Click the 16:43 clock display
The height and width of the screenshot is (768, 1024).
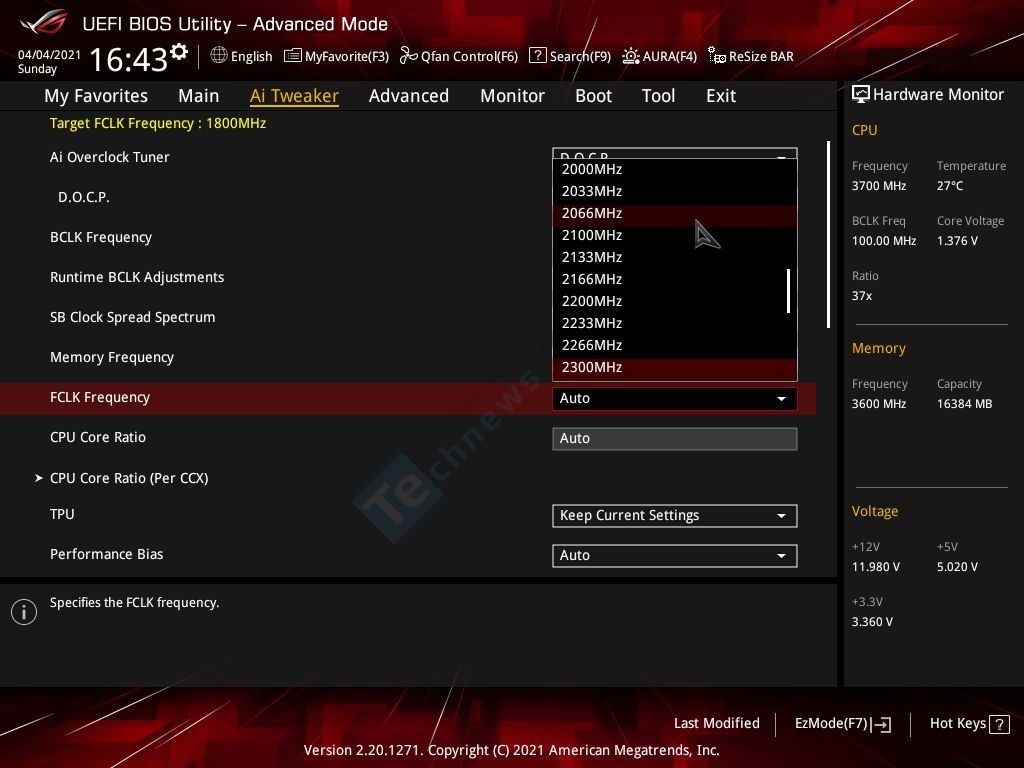click(x=129, y=59)
